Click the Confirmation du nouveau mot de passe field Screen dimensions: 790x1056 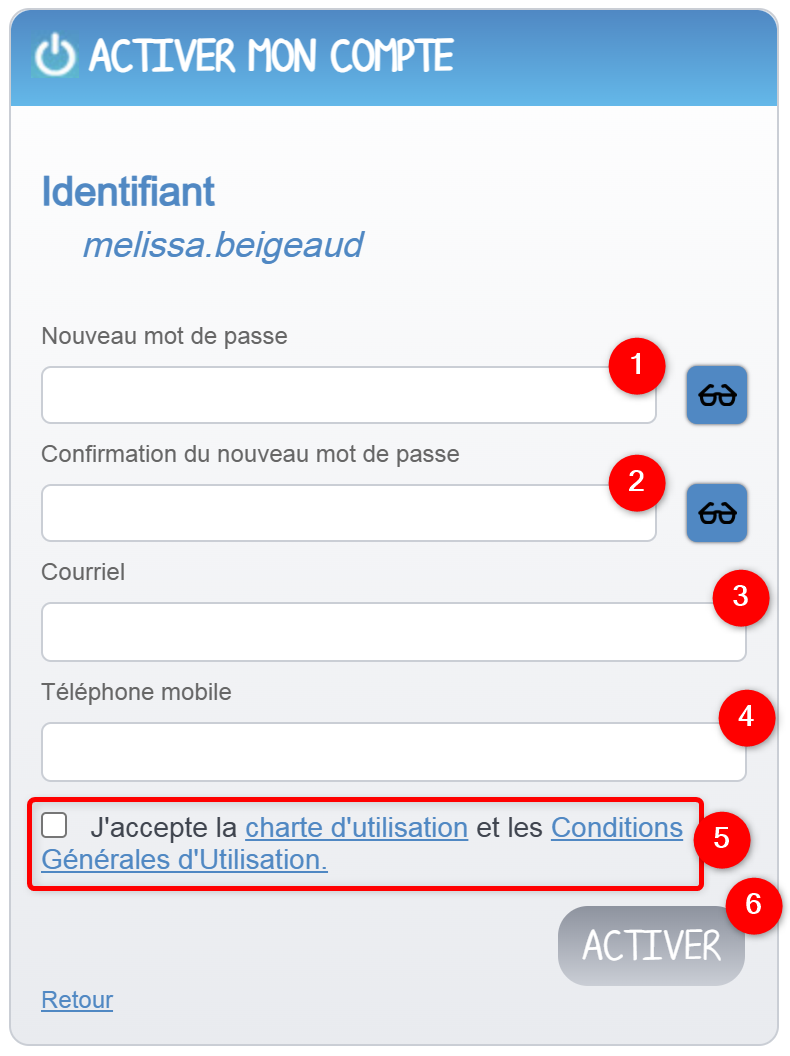coord(348,512)
